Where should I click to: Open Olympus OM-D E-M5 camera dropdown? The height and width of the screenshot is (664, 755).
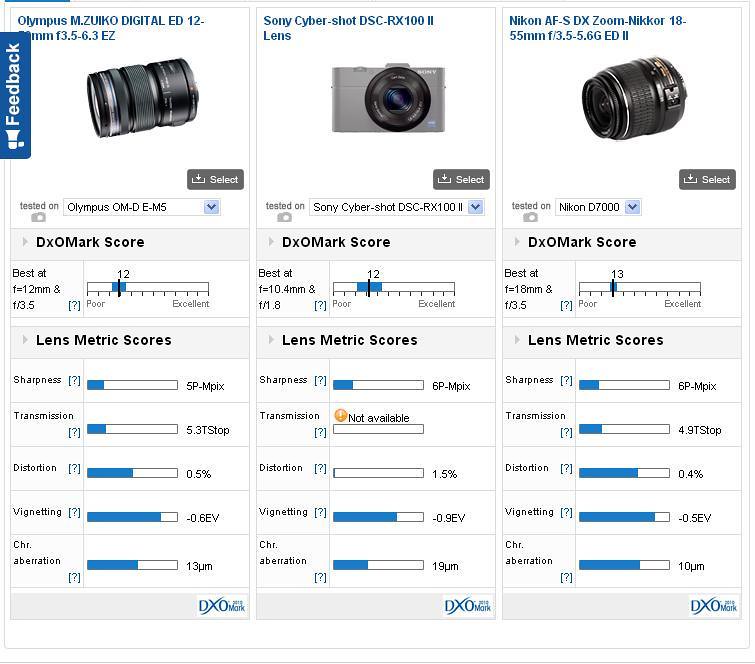[x=142, y=207]
